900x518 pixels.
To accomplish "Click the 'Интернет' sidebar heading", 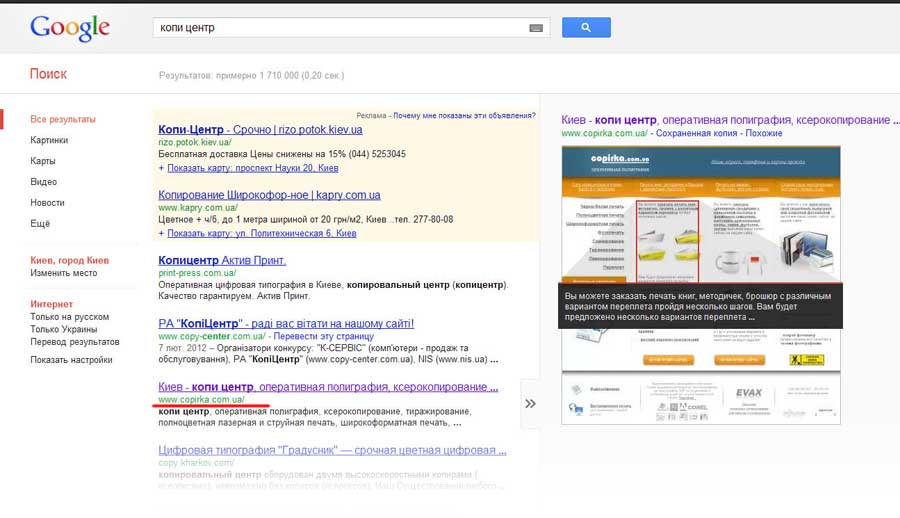I will [x=52, y=304].
